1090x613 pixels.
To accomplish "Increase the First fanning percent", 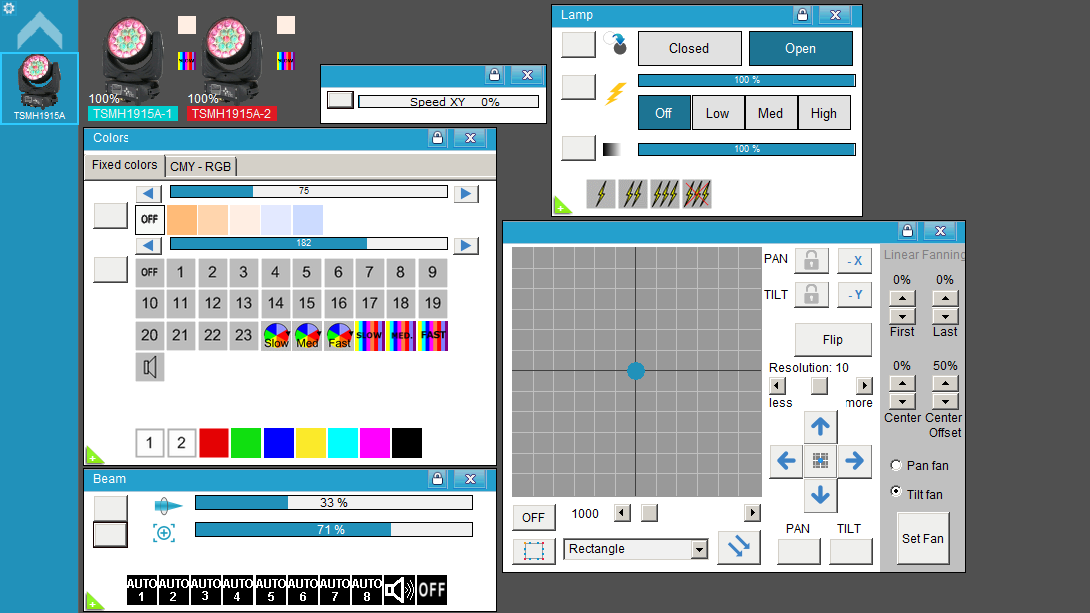I will tap(902, 299).
